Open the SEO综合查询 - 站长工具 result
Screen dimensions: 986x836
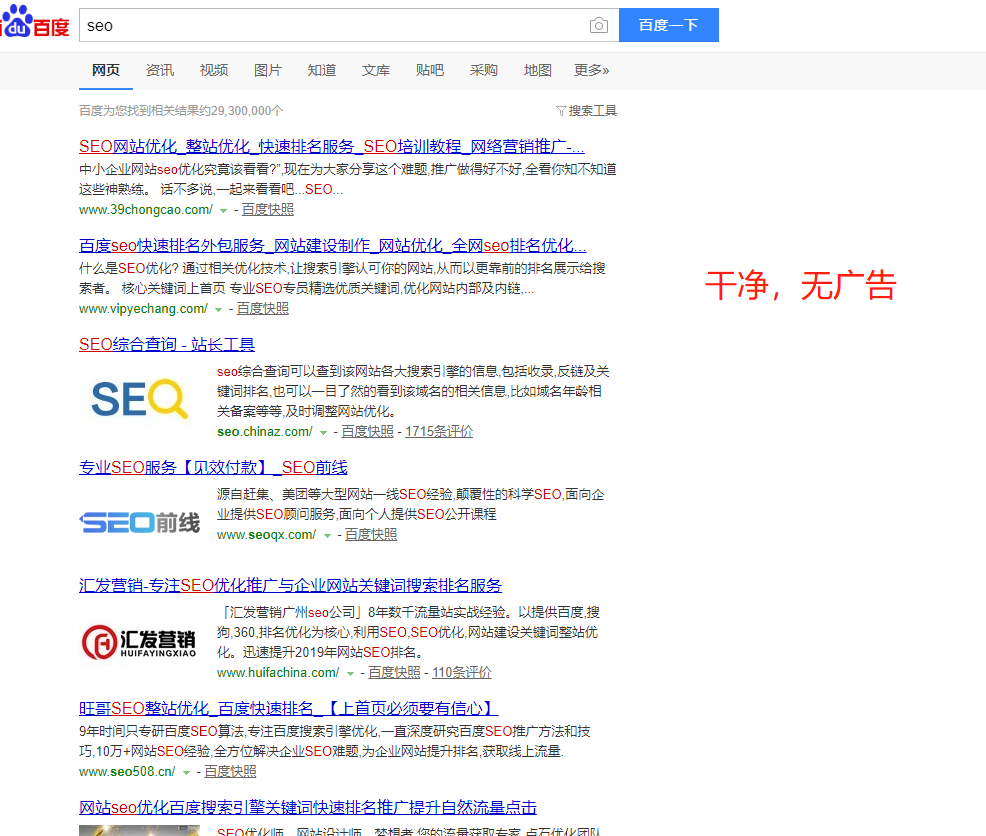pos(167,344)
